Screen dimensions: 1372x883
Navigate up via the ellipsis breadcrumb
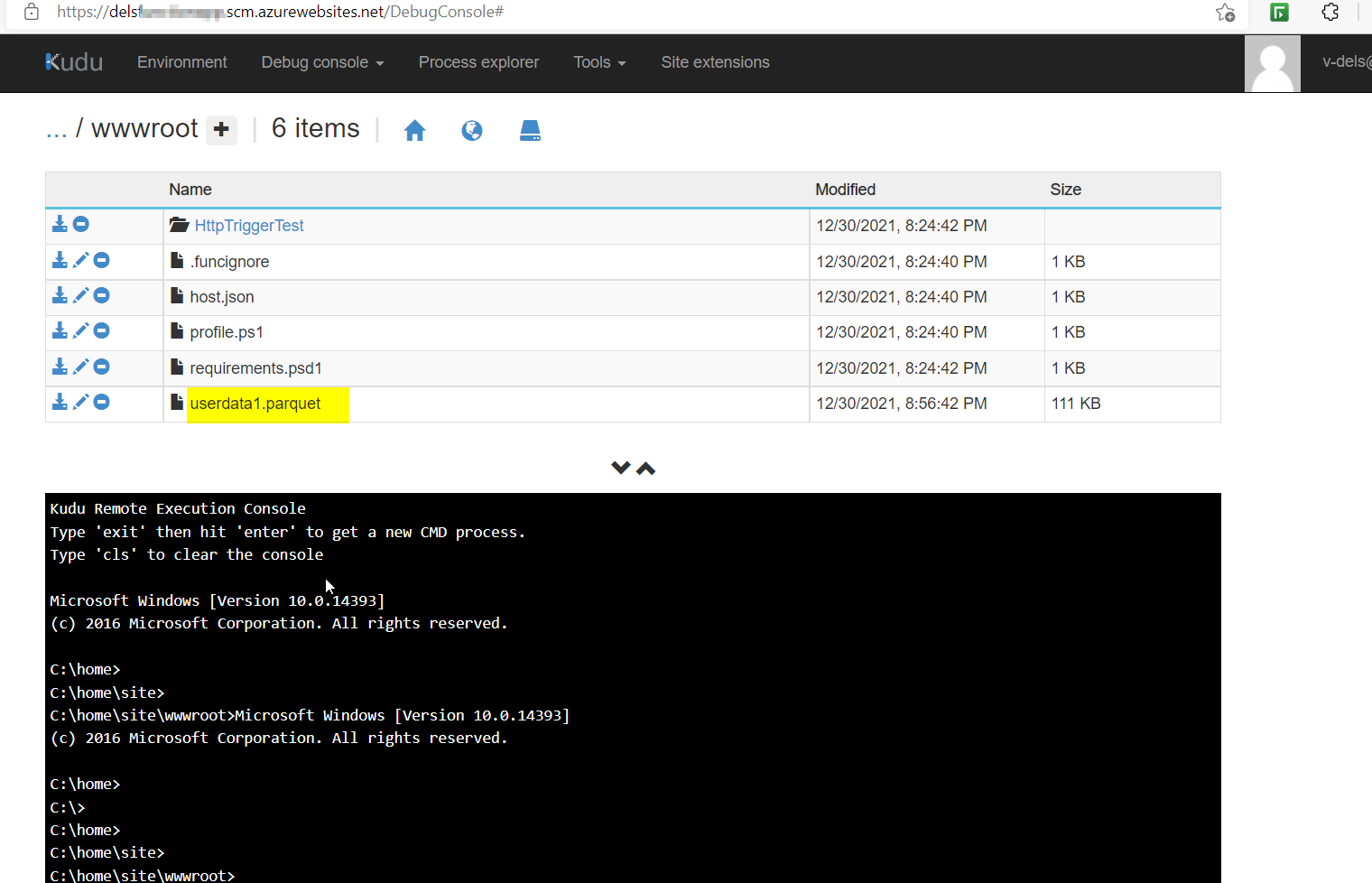[x=56, y=130]
